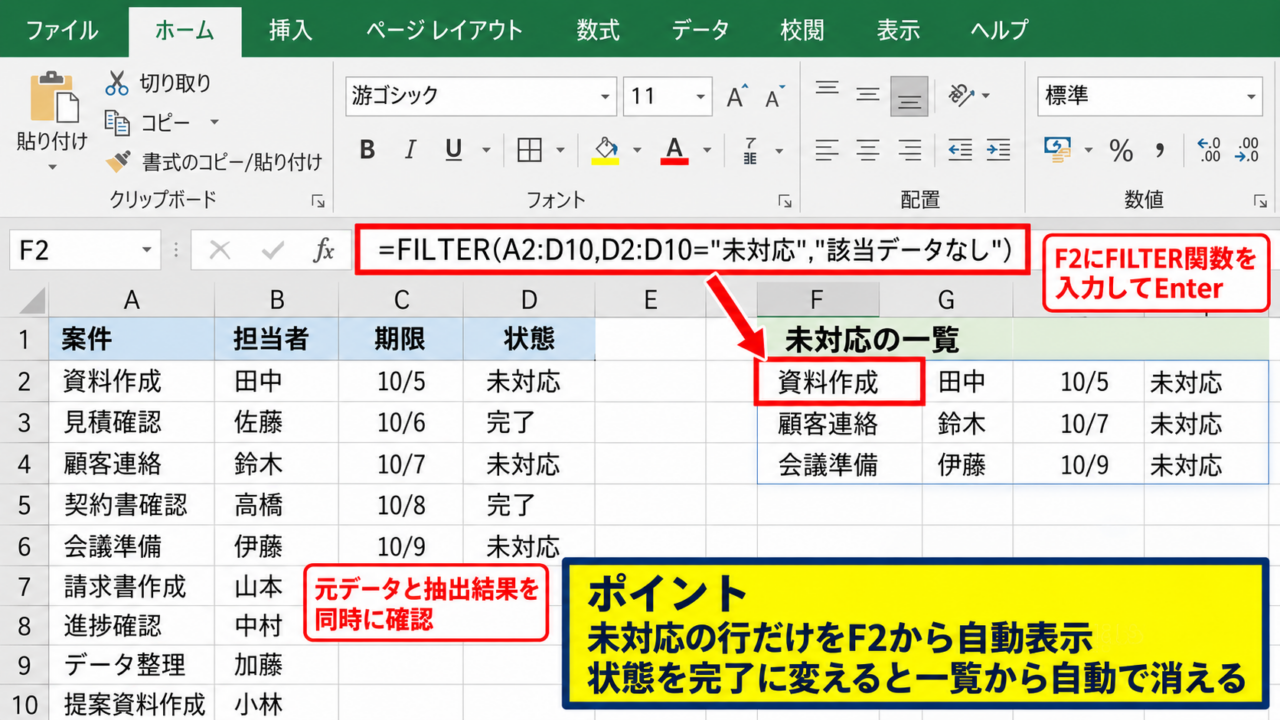
Task: Align text to bottom of cell
Action: point(909,98)
